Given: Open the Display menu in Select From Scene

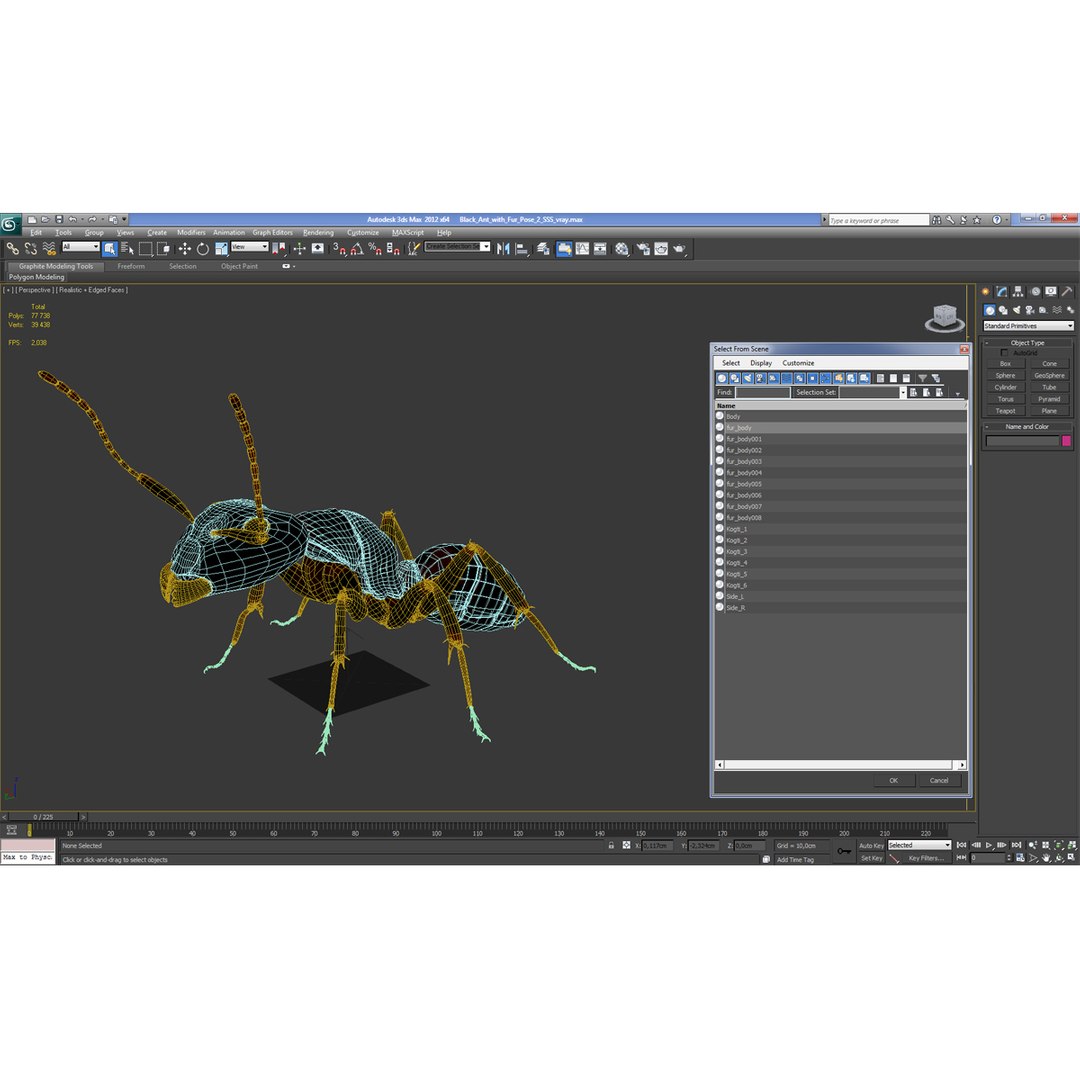Looking at the screenshot, I should point(760,363).
